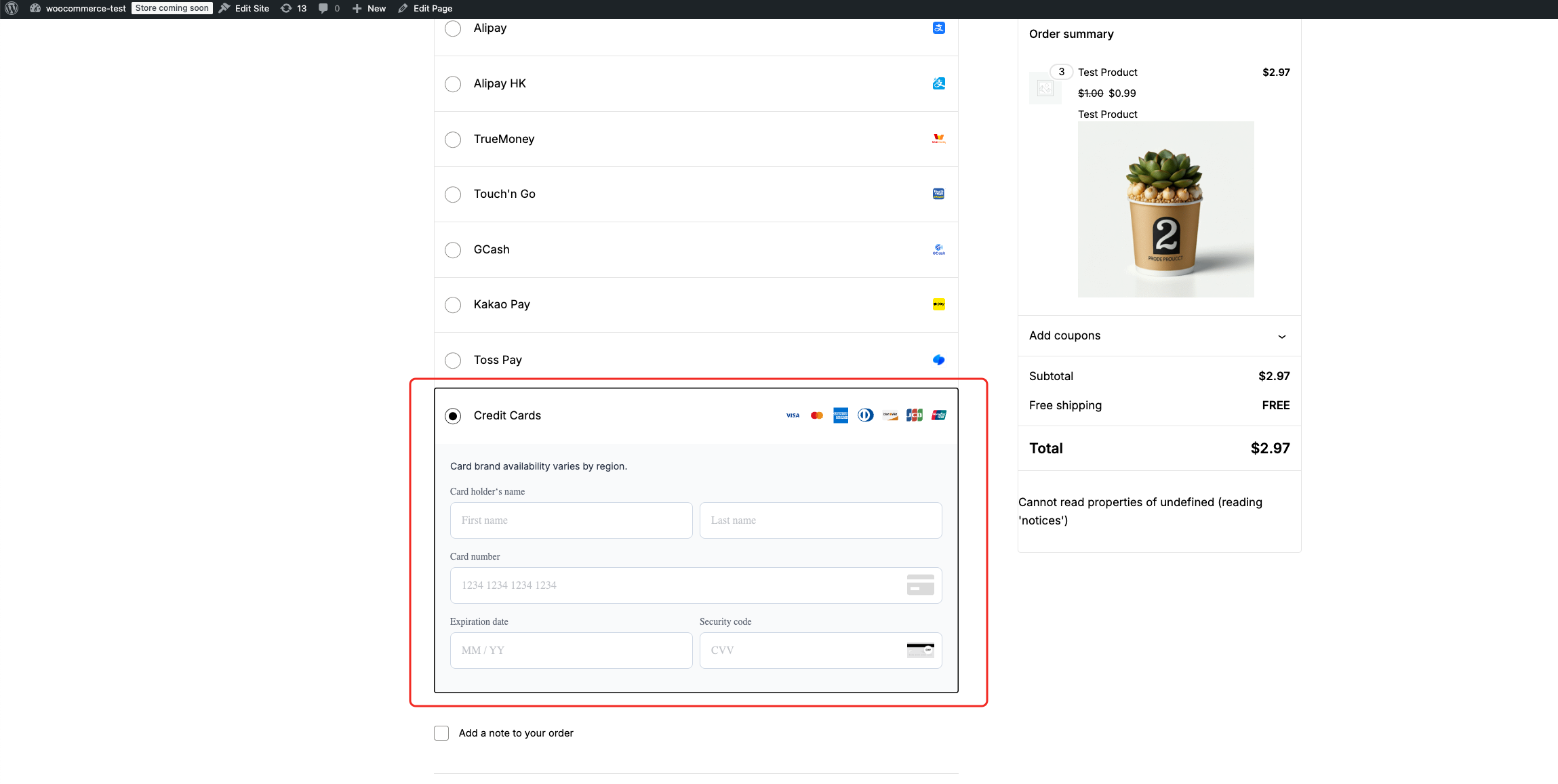Select the GCash payment option
This screenshot has width=1558, height=784.
pos(453,250)
